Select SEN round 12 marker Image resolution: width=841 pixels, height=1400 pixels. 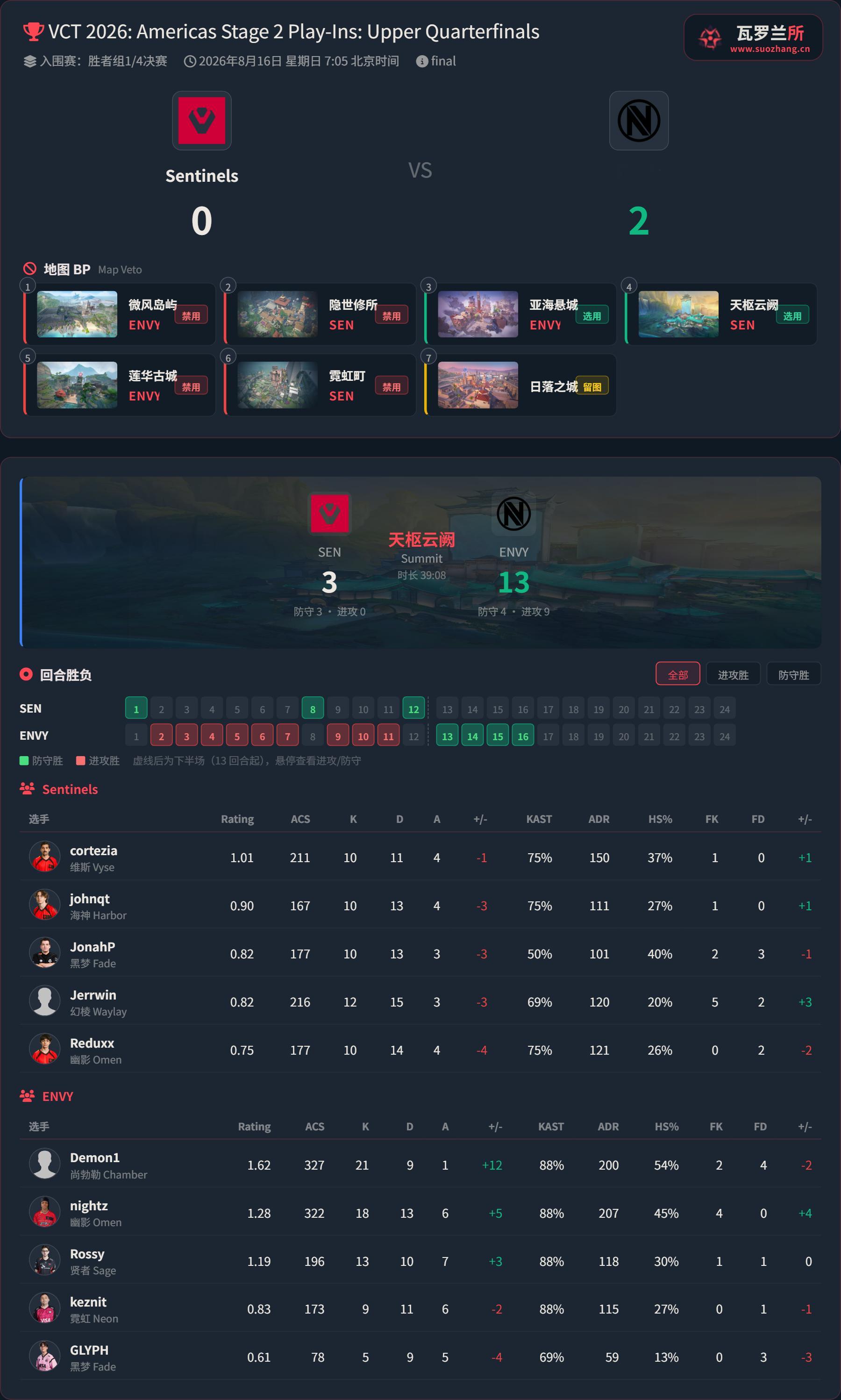coord(413,708)
